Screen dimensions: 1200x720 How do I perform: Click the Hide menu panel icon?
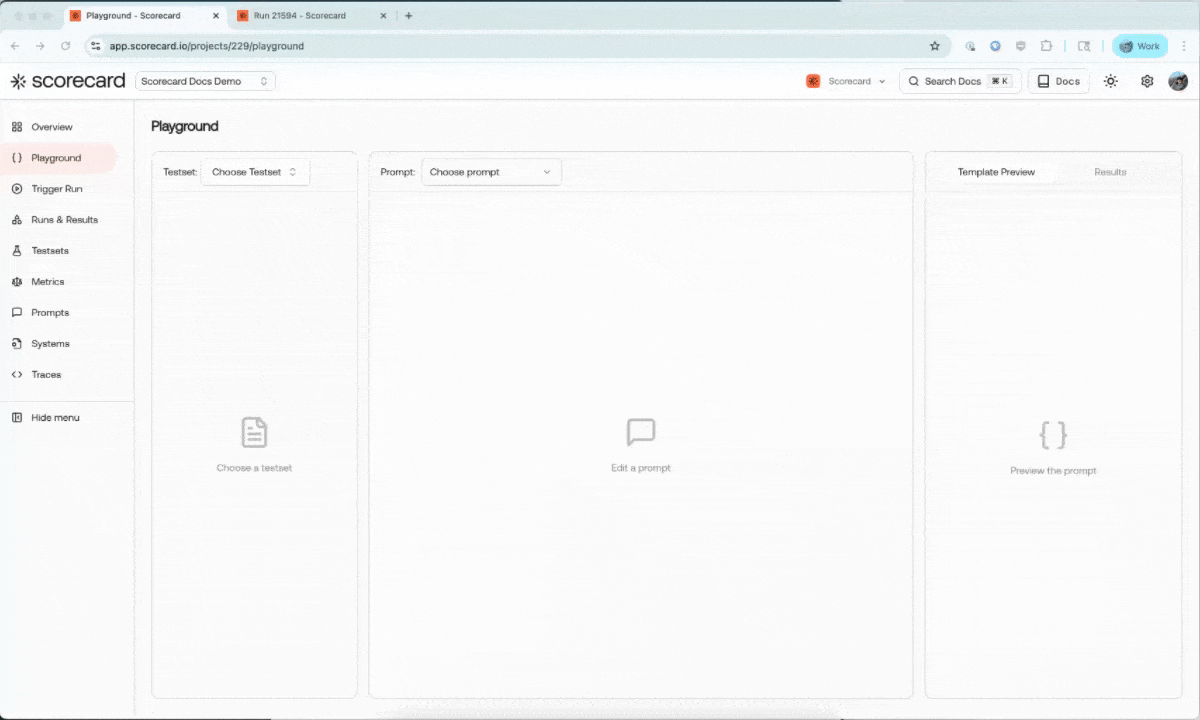click(17, 418)
